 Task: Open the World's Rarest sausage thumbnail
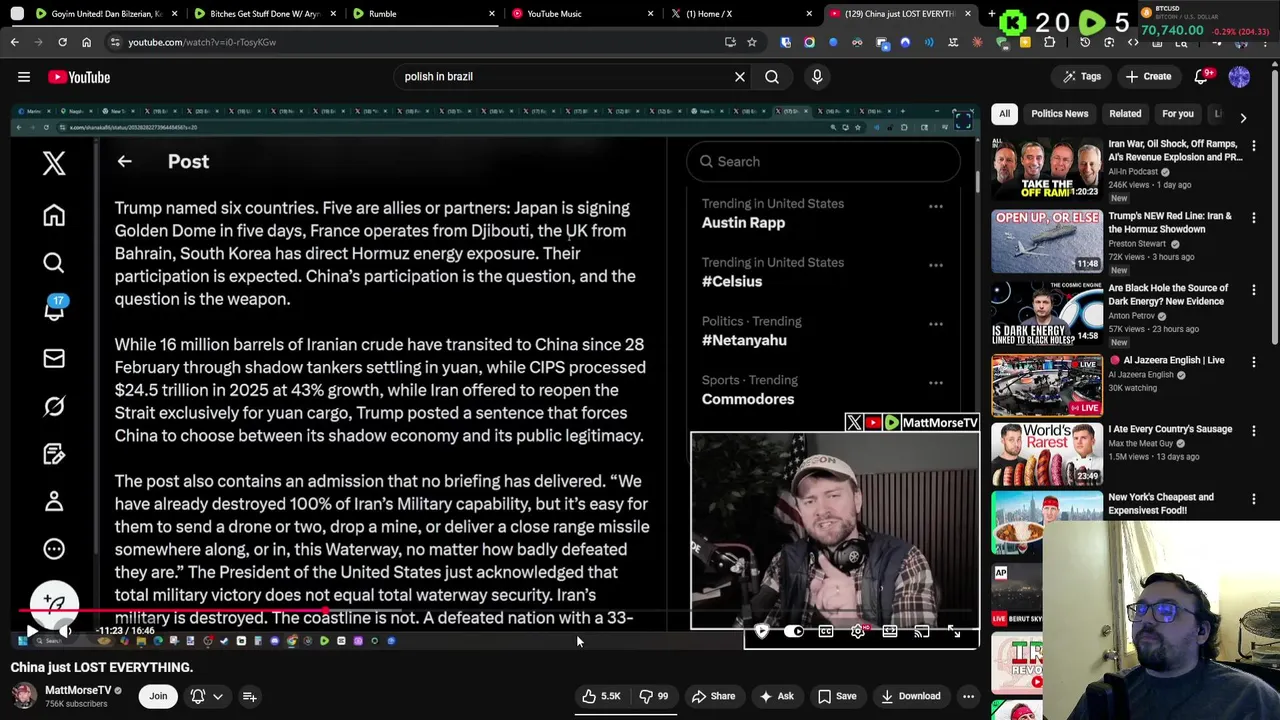[1047, 453]
